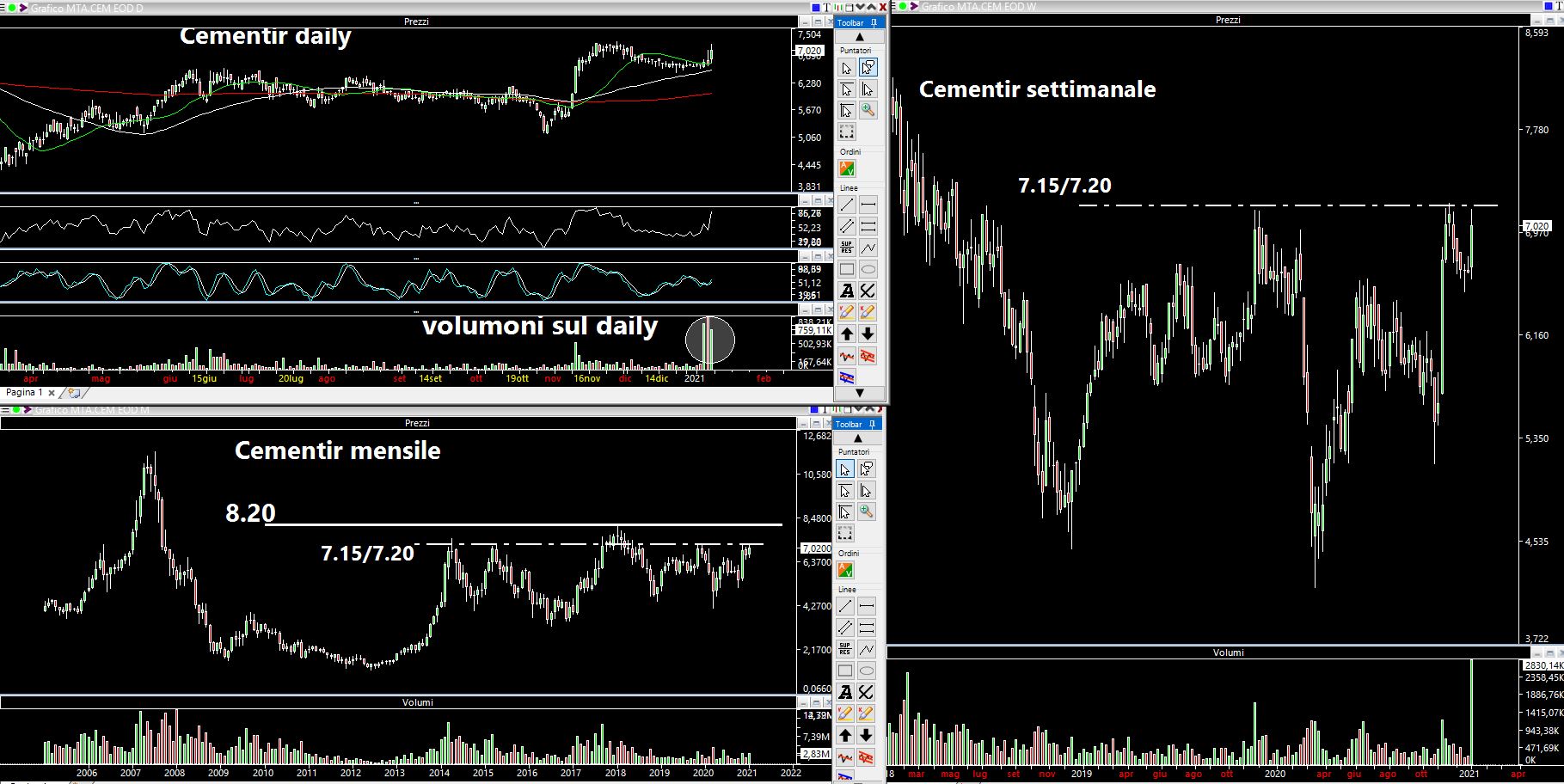Toggle pin on monthly Toolbar panel
Image resolution: width=1564 pixels, height=784 pixels.
click(872, 424)
